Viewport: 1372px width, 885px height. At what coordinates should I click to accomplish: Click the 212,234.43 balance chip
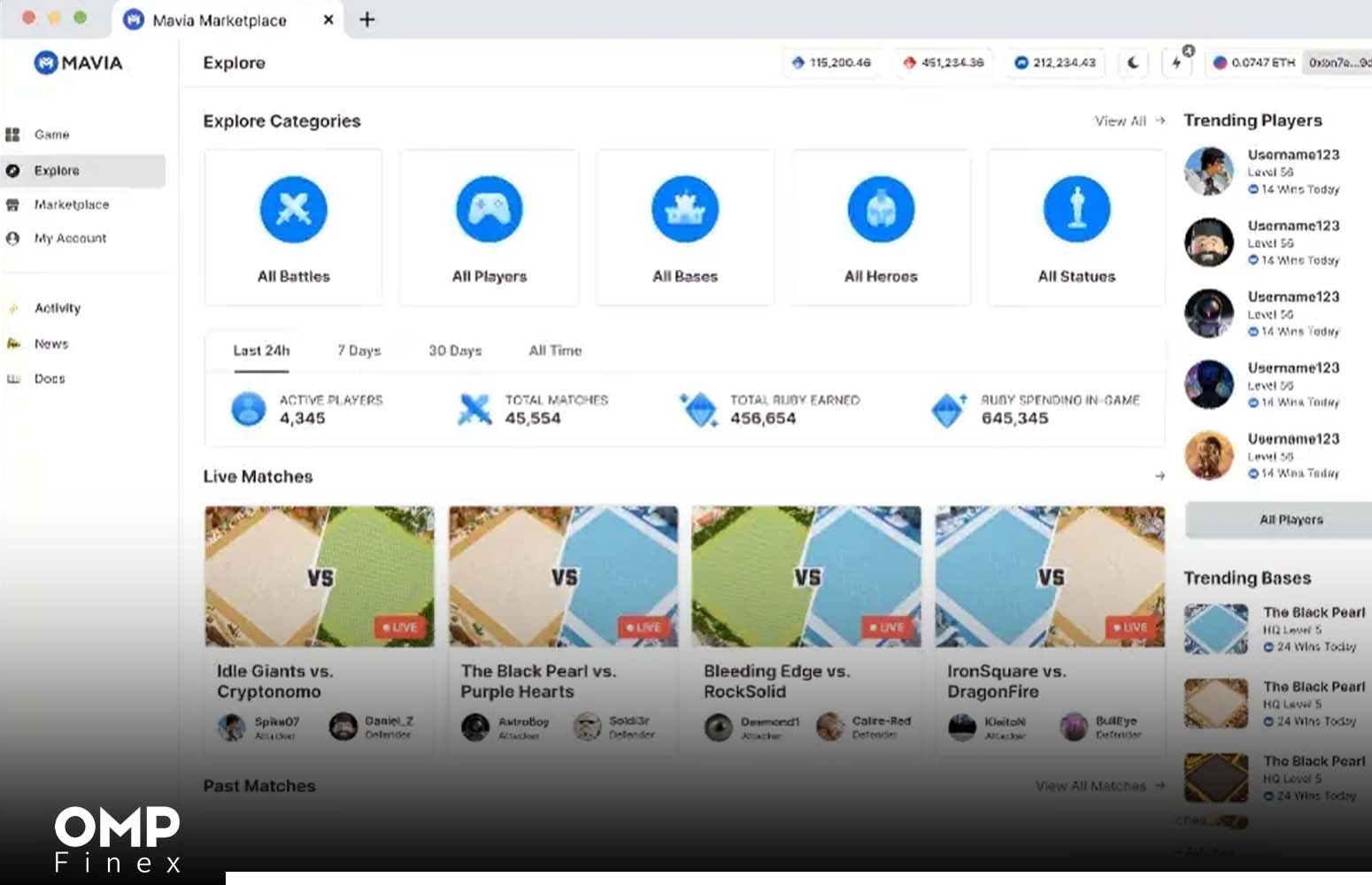pos(1055,63)
